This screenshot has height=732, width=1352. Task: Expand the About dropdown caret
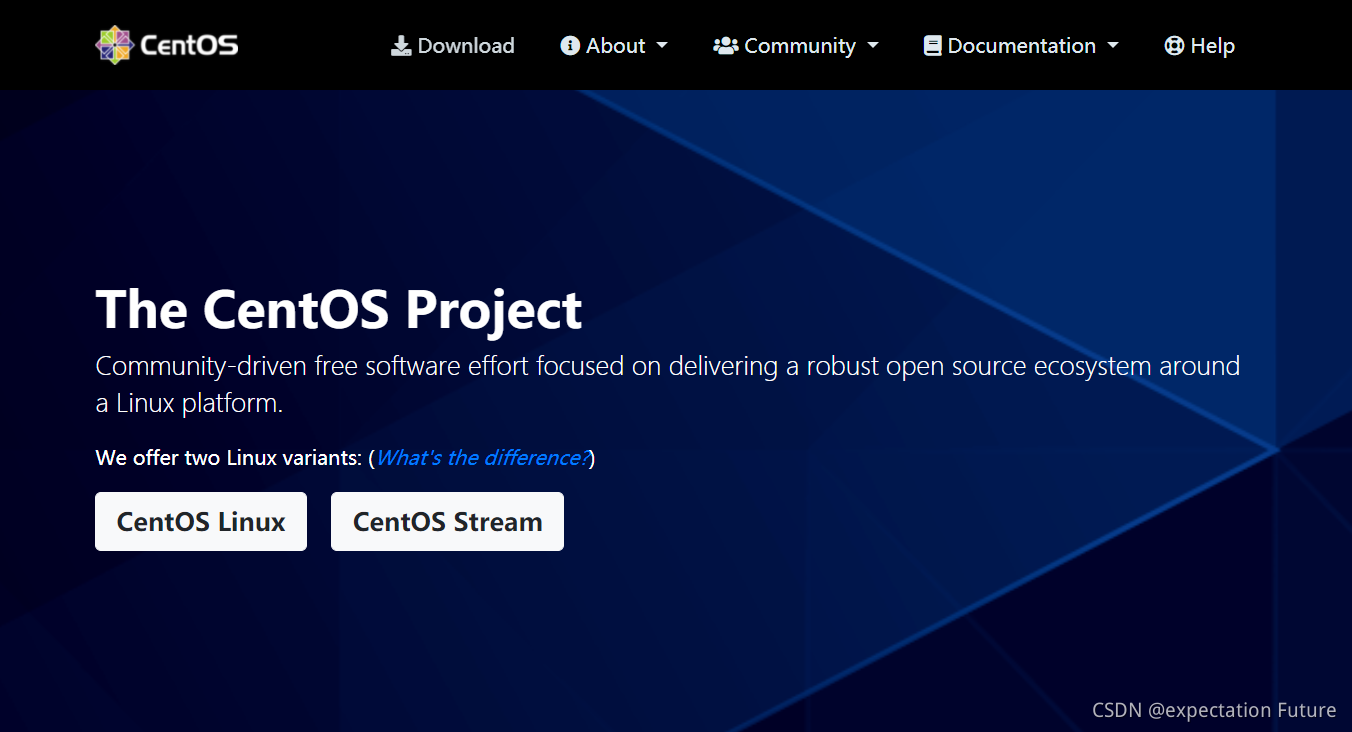[662, 46]
